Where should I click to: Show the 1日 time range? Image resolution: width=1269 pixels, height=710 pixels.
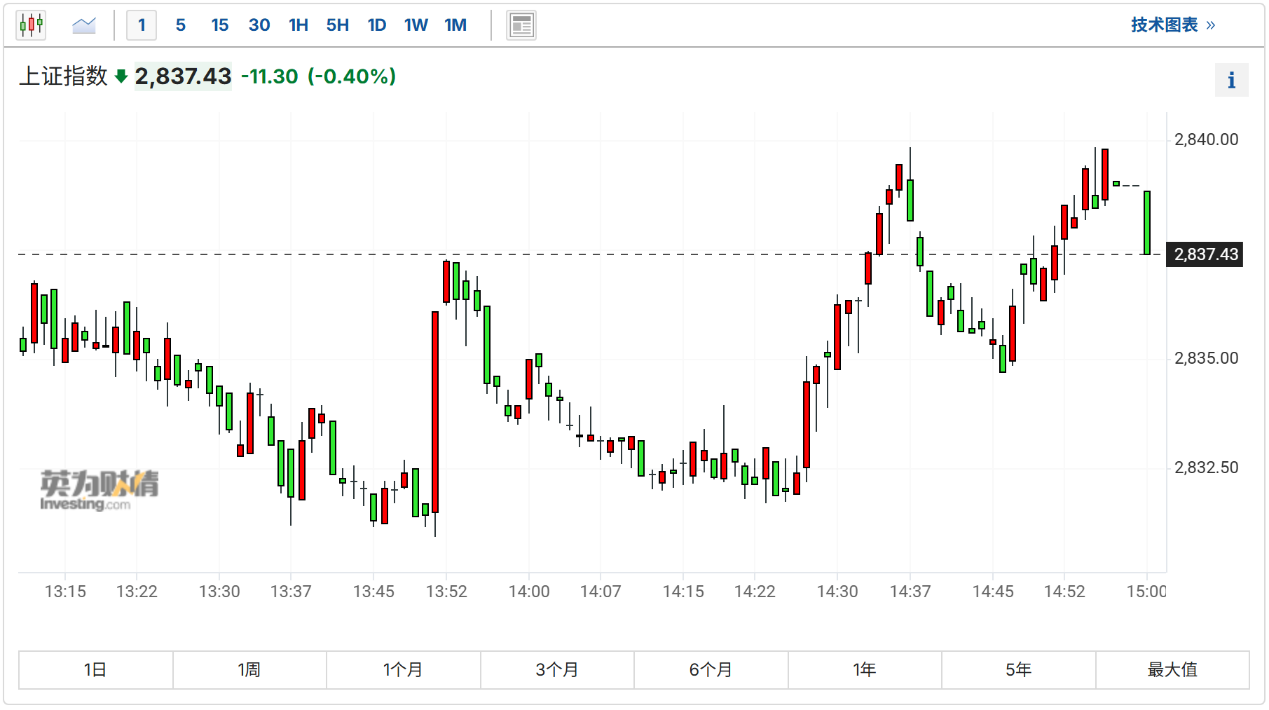(x=95, y=670)
